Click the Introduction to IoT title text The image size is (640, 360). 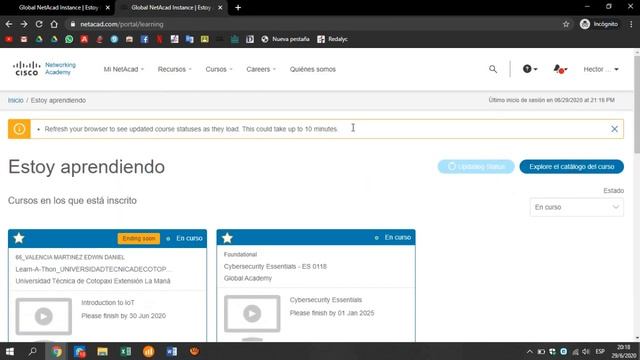[108, 303]
